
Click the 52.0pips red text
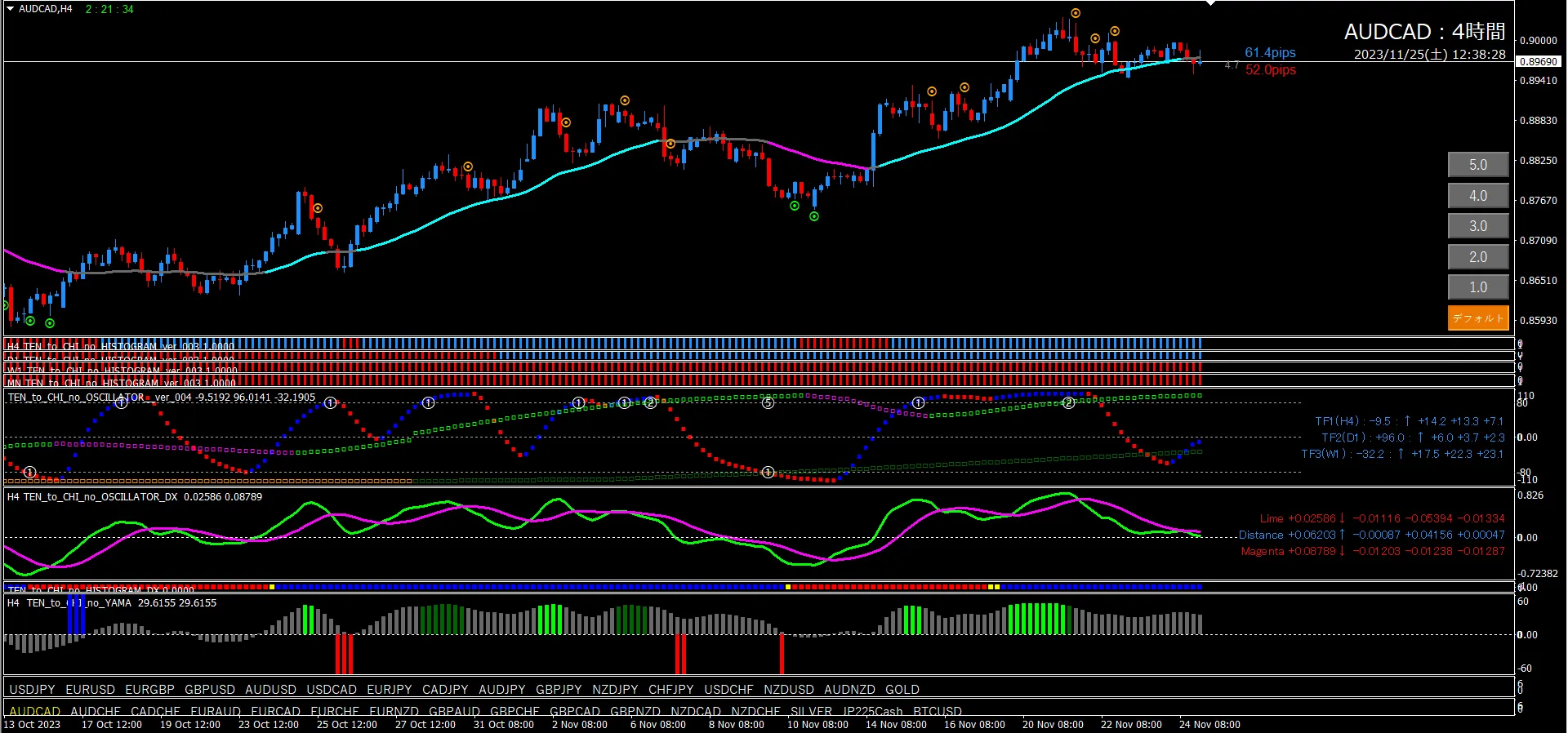click(x=1271, y=70)
